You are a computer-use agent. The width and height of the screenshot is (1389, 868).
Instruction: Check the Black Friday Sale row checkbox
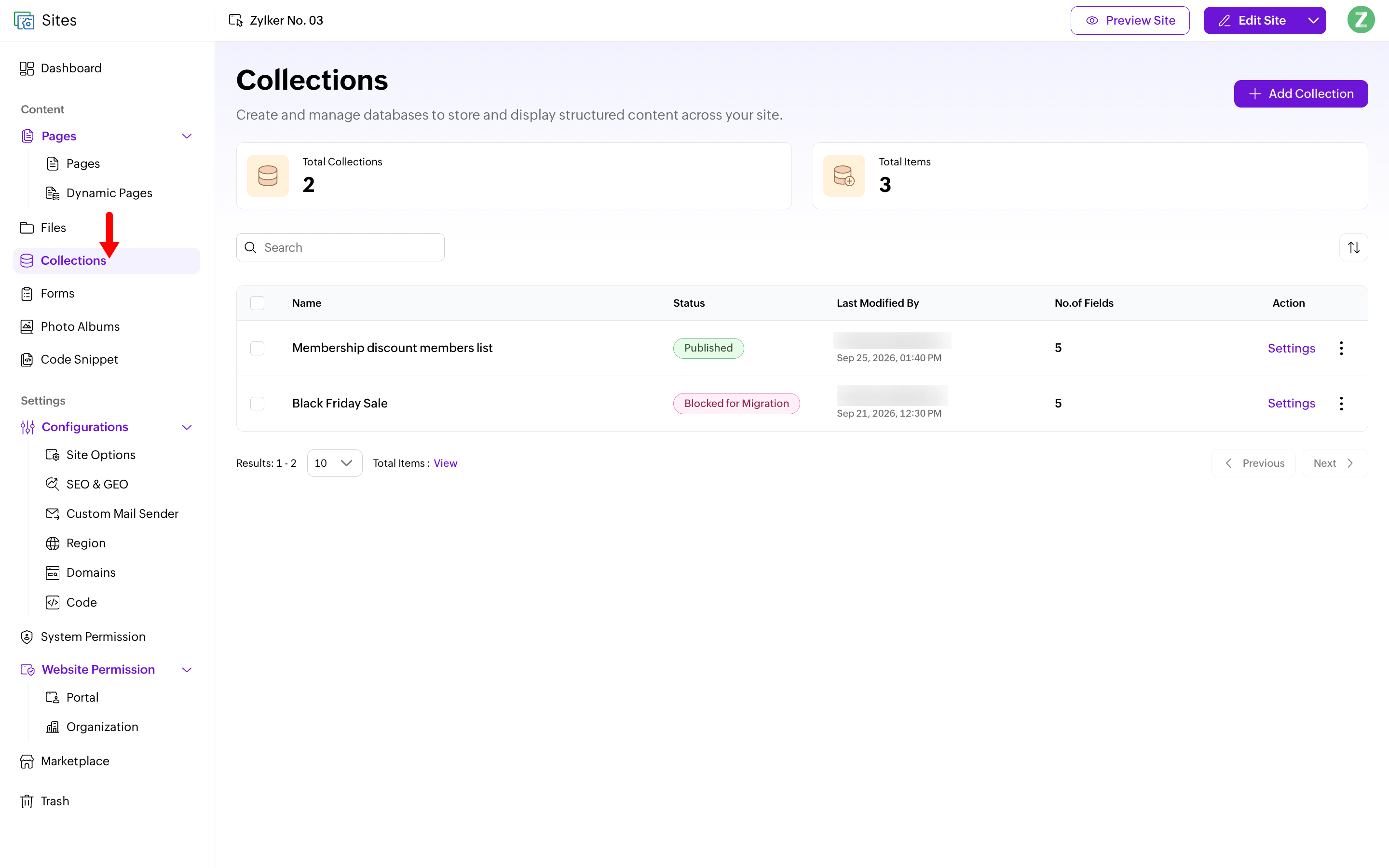point(257,404)
